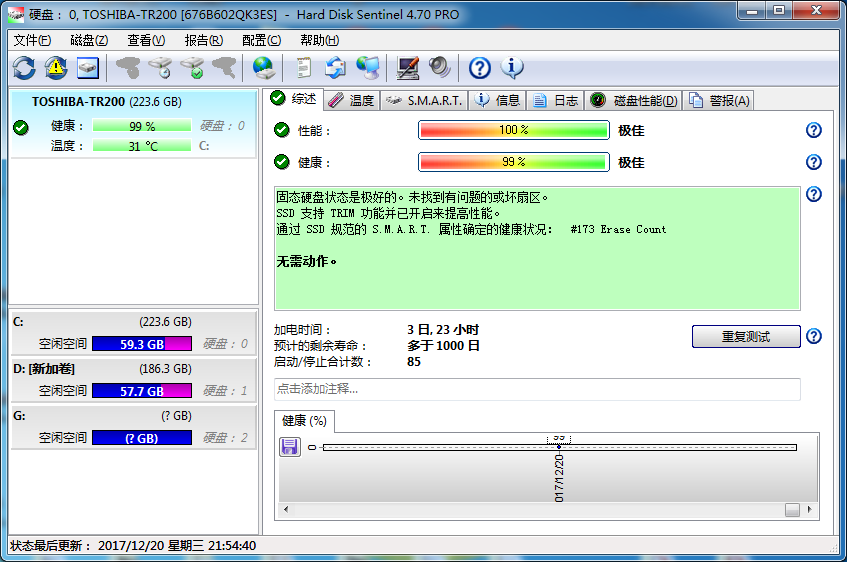This screenshot has height=562, width=847.
Task: Click the first greyed disk test icon
Action: (127, 68)
